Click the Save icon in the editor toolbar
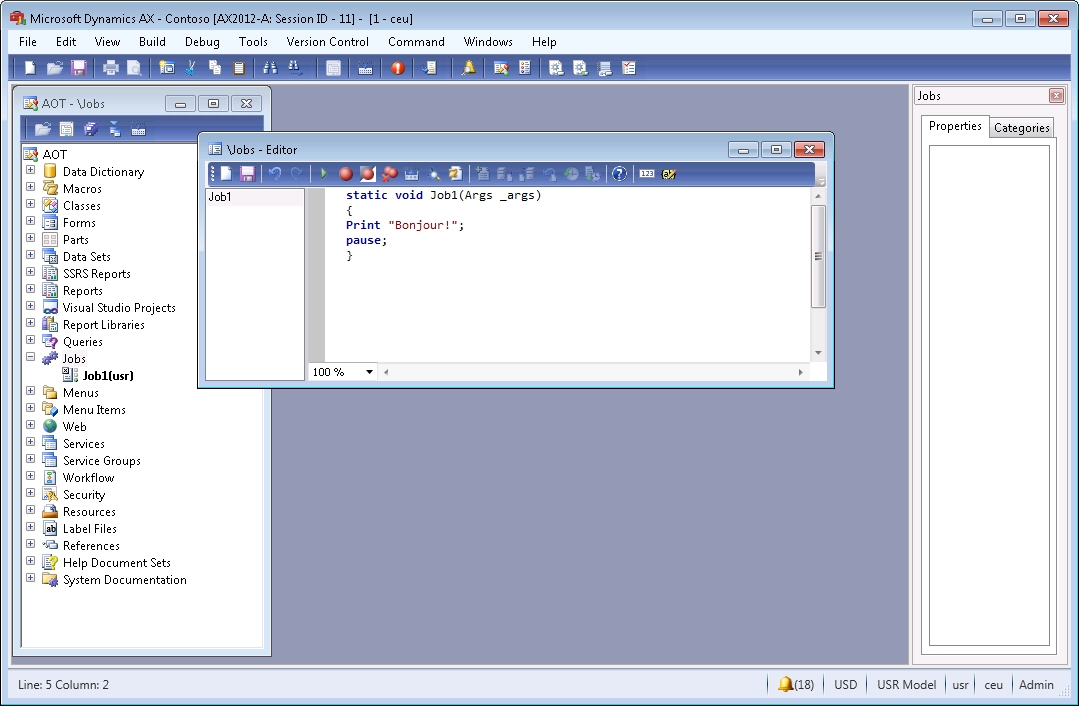This screenshot has height=706, width=1079. 247,174
